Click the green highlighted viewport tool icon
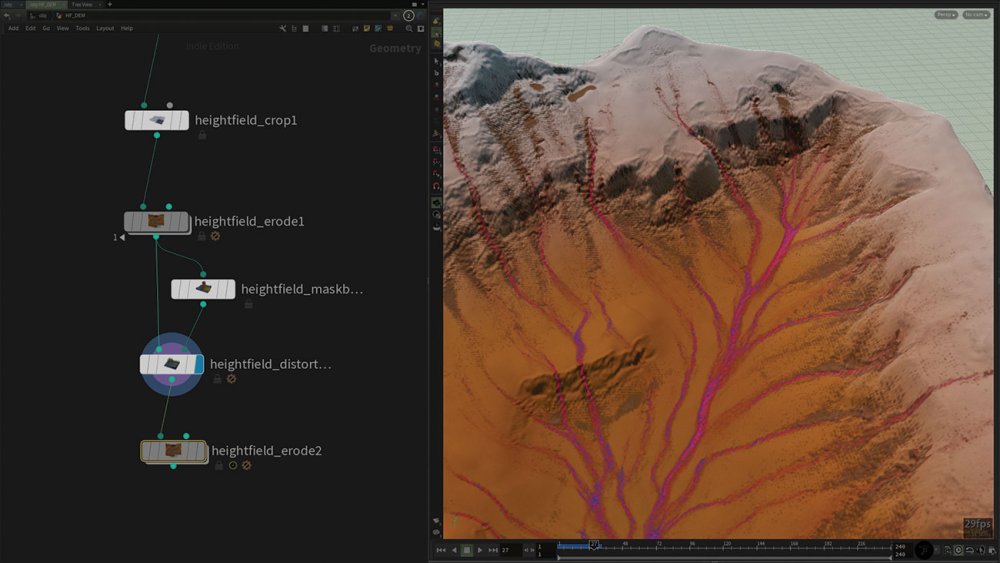 click(437, 203)
